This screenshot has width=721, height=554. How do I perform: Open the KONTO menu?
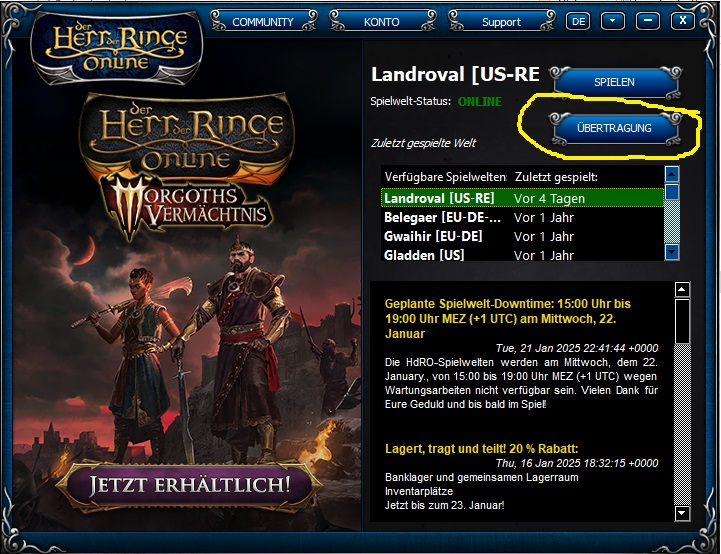coord(382,21)
